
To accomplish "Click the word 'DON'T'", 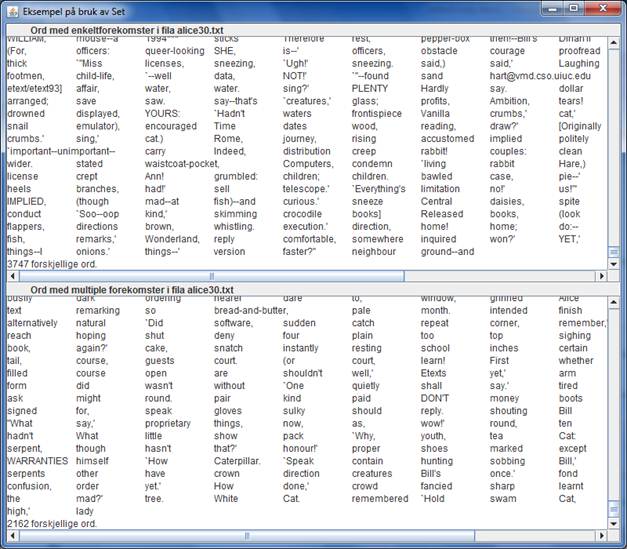I will pyautogui.click(x=435, y=398).
